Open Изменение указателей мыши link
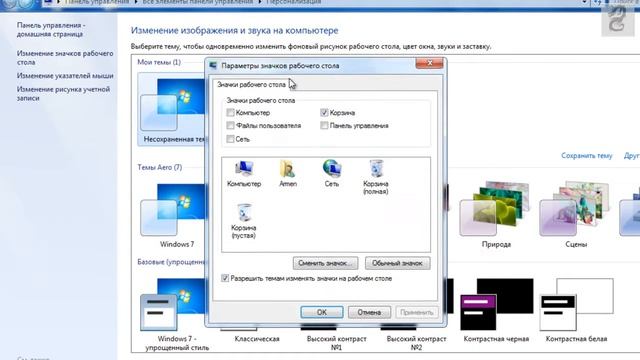640x360 pixels. [65, 76]
